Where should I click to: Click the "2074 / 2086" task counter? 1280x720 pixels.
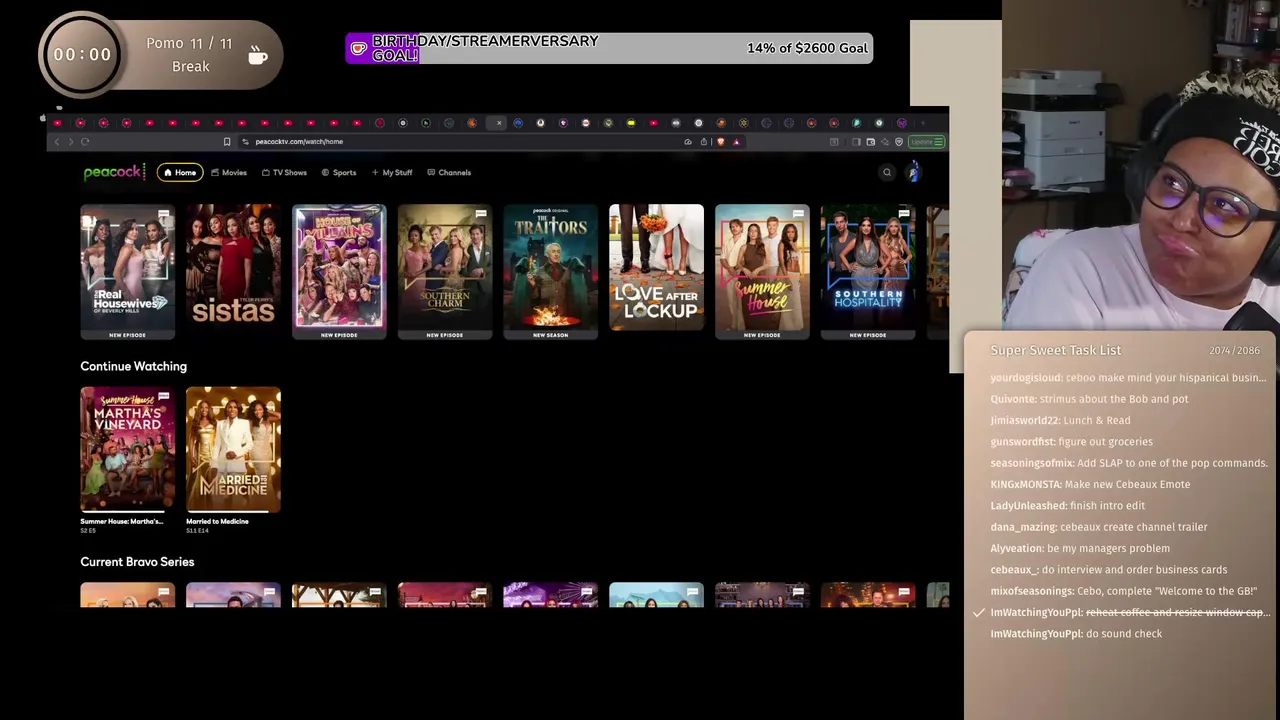[1234, 351]
